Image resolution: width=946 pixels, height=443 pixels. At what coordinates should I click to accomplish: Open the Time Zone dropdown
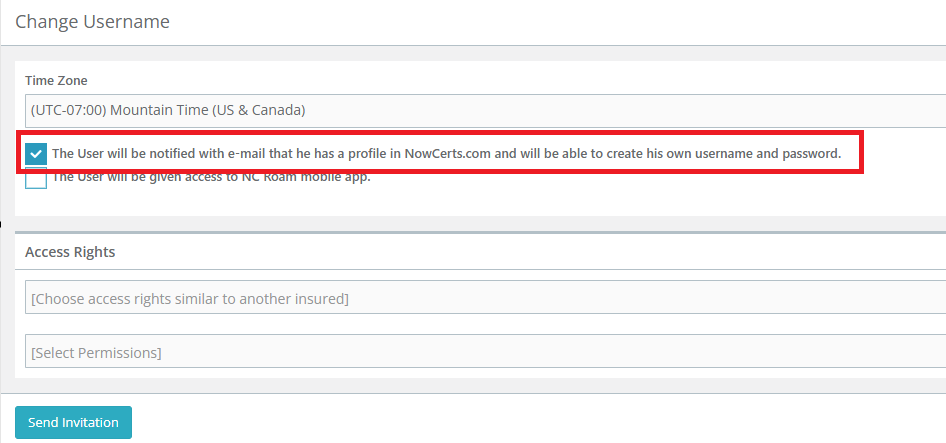[x=485, y=110]
